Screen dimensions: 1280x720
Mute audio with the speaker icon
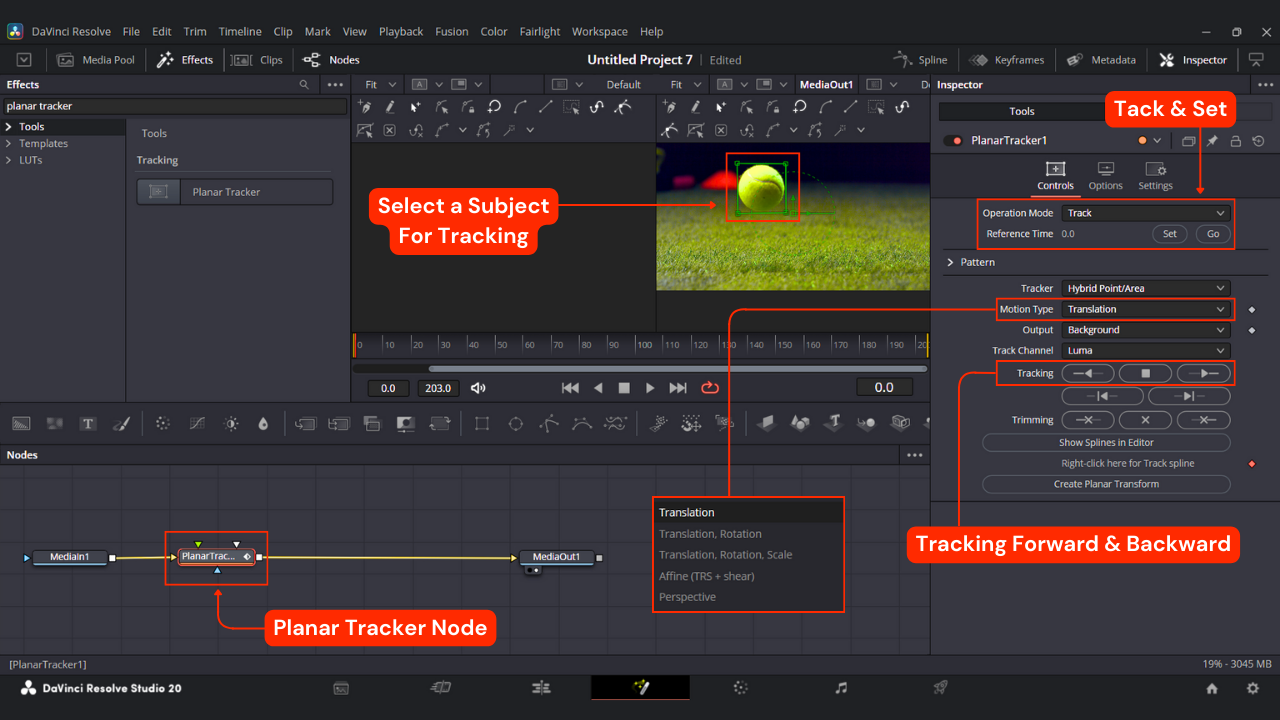click(x=478, y=388)
